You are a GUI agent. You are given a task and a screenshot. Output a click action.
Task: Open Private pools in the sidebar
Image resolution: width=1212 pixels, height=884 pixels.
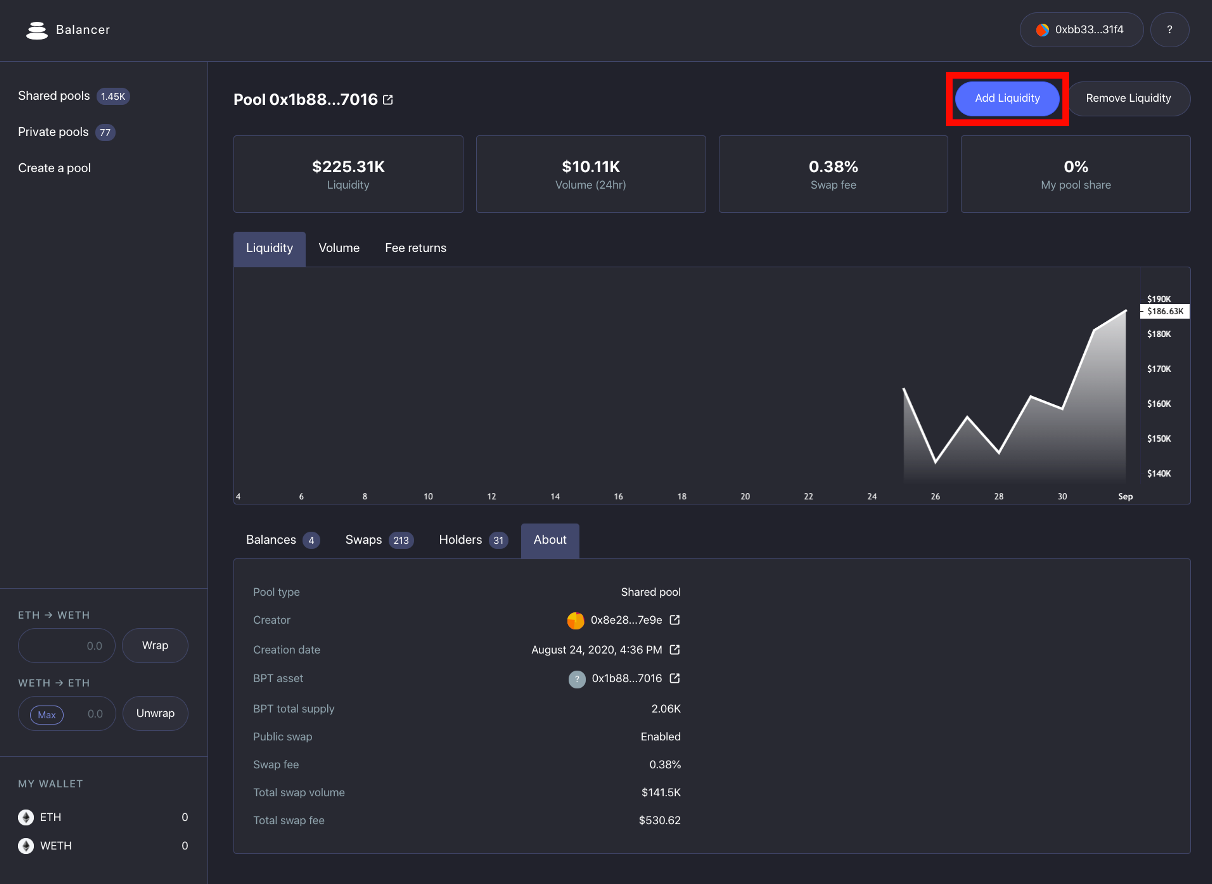click(x=52, y=131)
